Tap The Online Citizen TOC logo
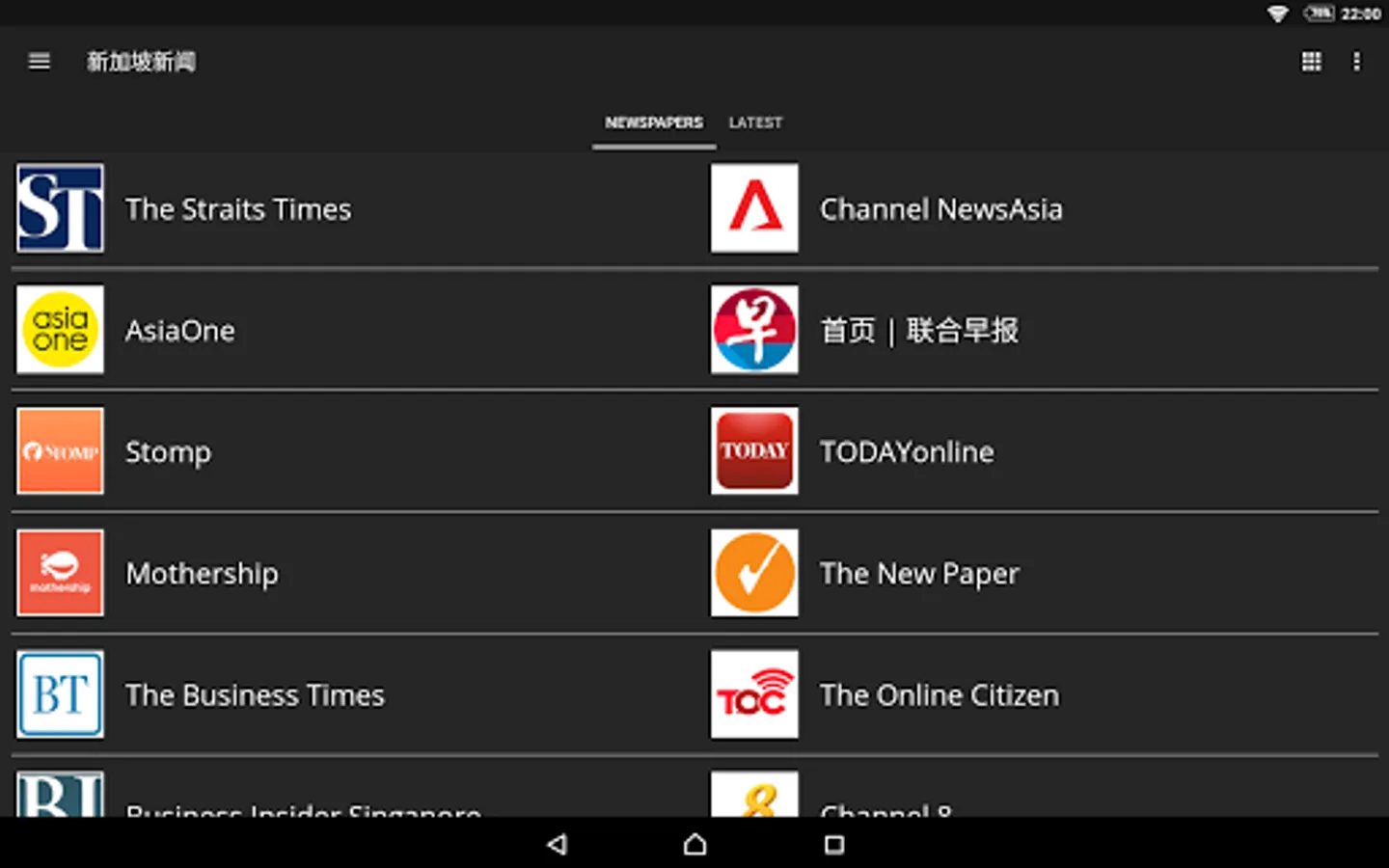This screenshot has height=868, width=1389. (754, 694)
